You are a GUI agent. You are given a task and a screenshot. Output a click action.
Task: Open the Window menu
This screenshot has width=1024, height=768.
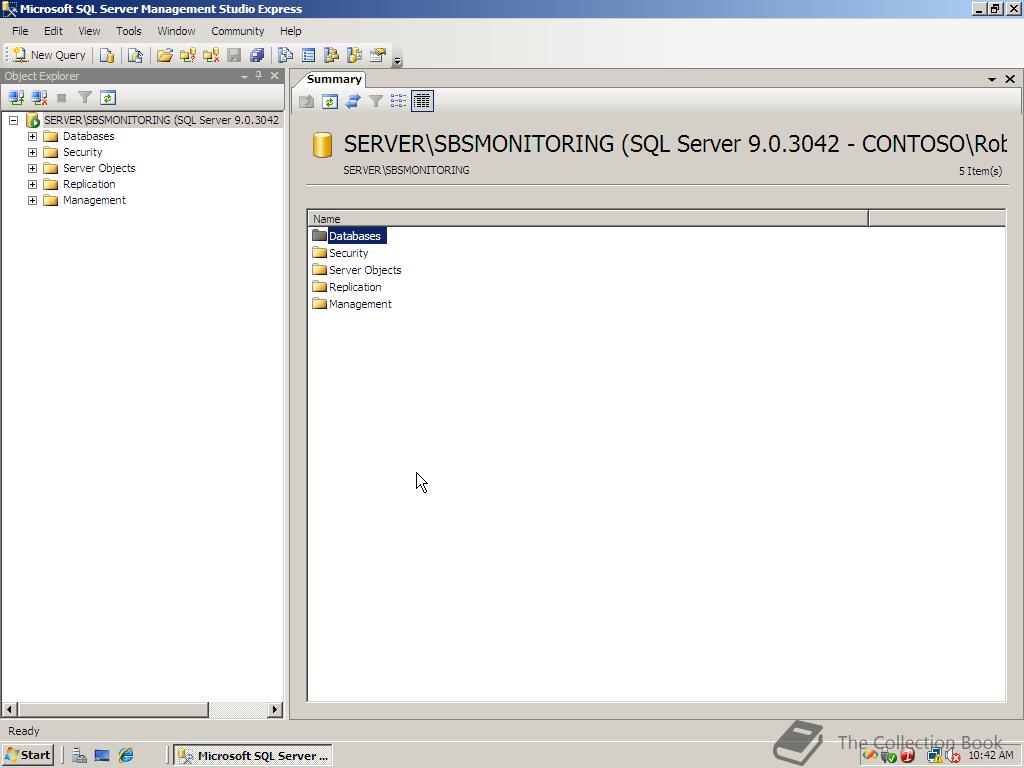176,31
